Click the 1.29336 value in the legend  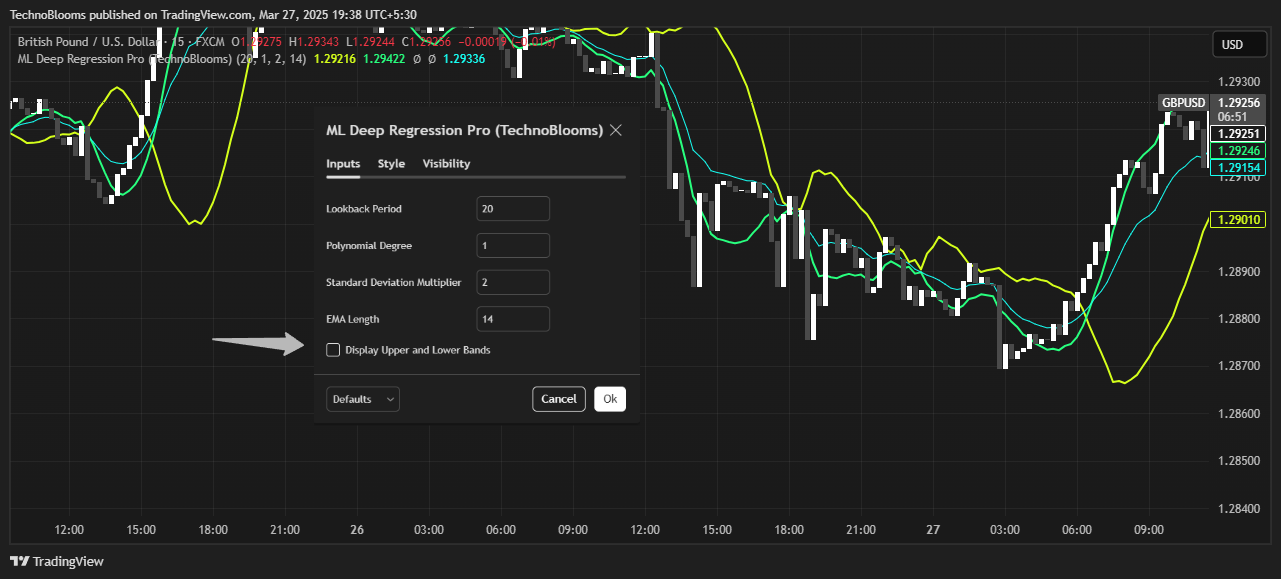[x=464, y=59]
